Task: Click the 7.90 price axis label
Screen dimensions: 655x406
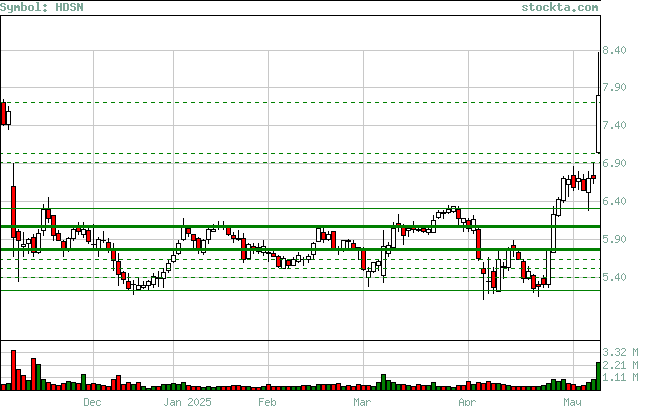Action: tap(614, 87)
